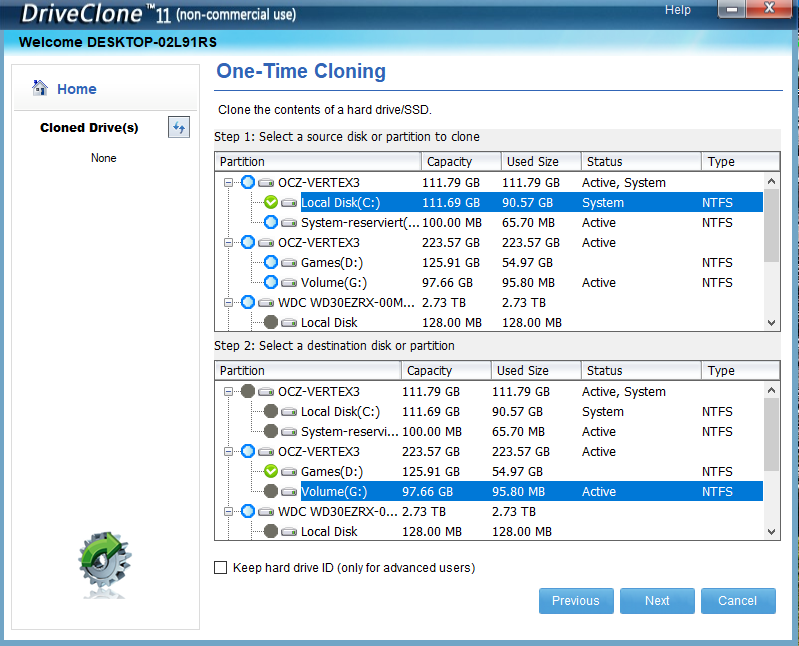Select System-reserviert row in source list
Screen dimensions: 799x646
[x=531, y=223]
